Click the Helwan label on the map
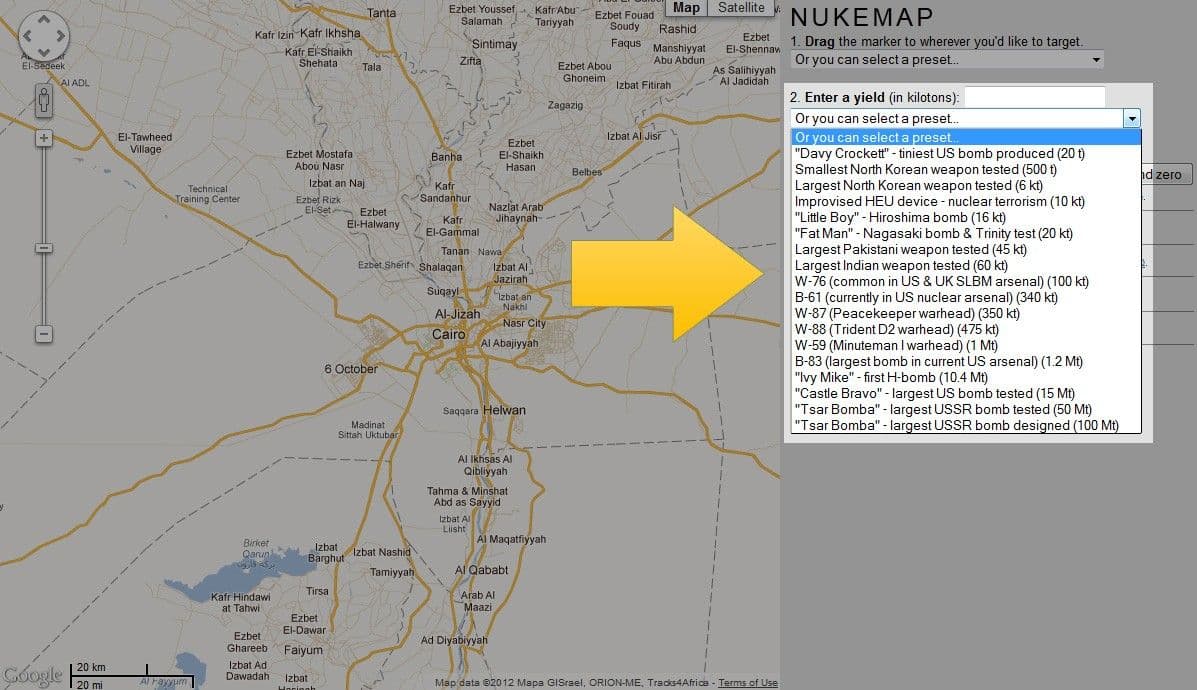 pos(504,410)
